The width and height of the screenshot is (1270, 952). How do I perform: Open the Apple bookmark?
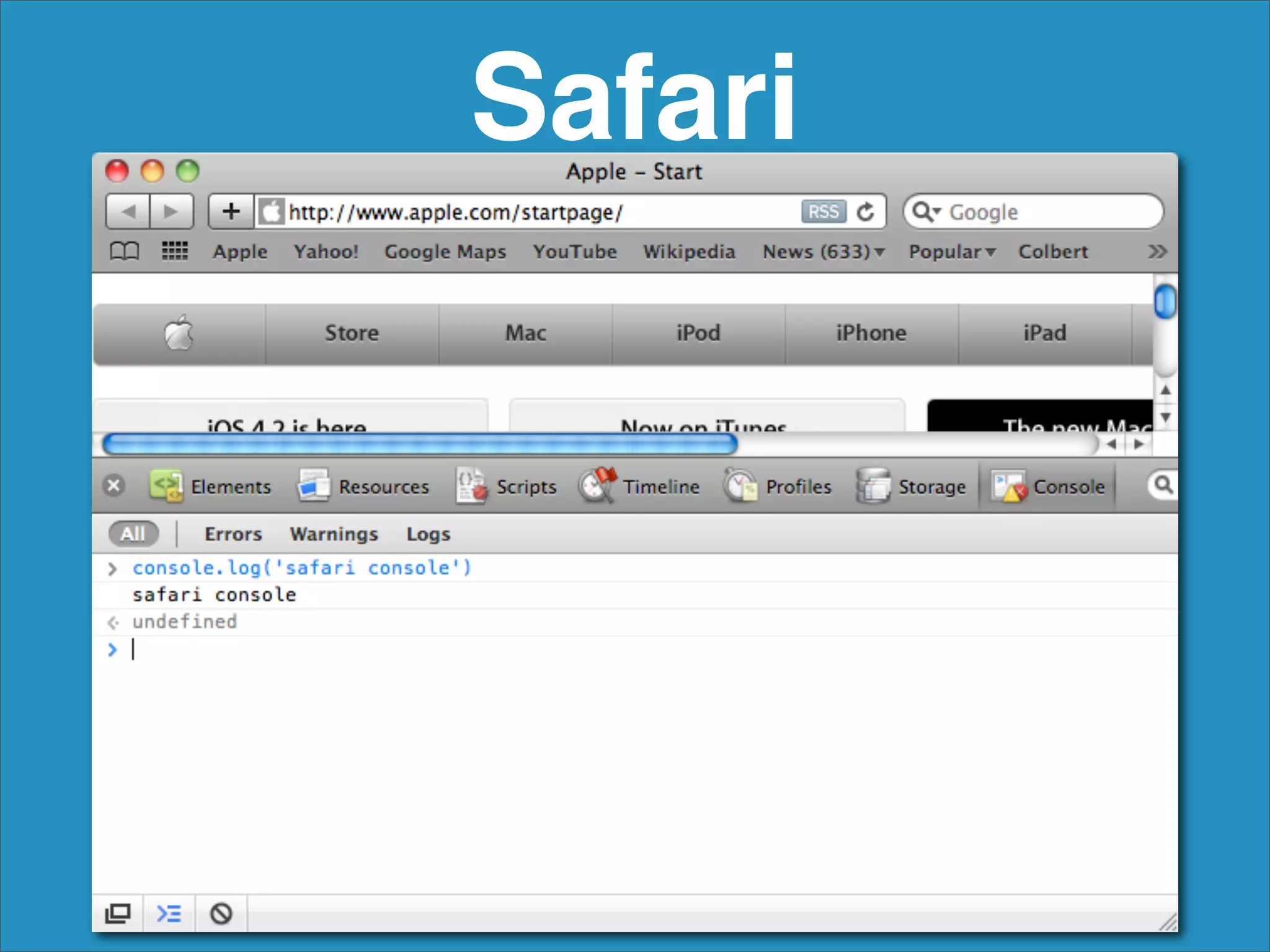240,252
